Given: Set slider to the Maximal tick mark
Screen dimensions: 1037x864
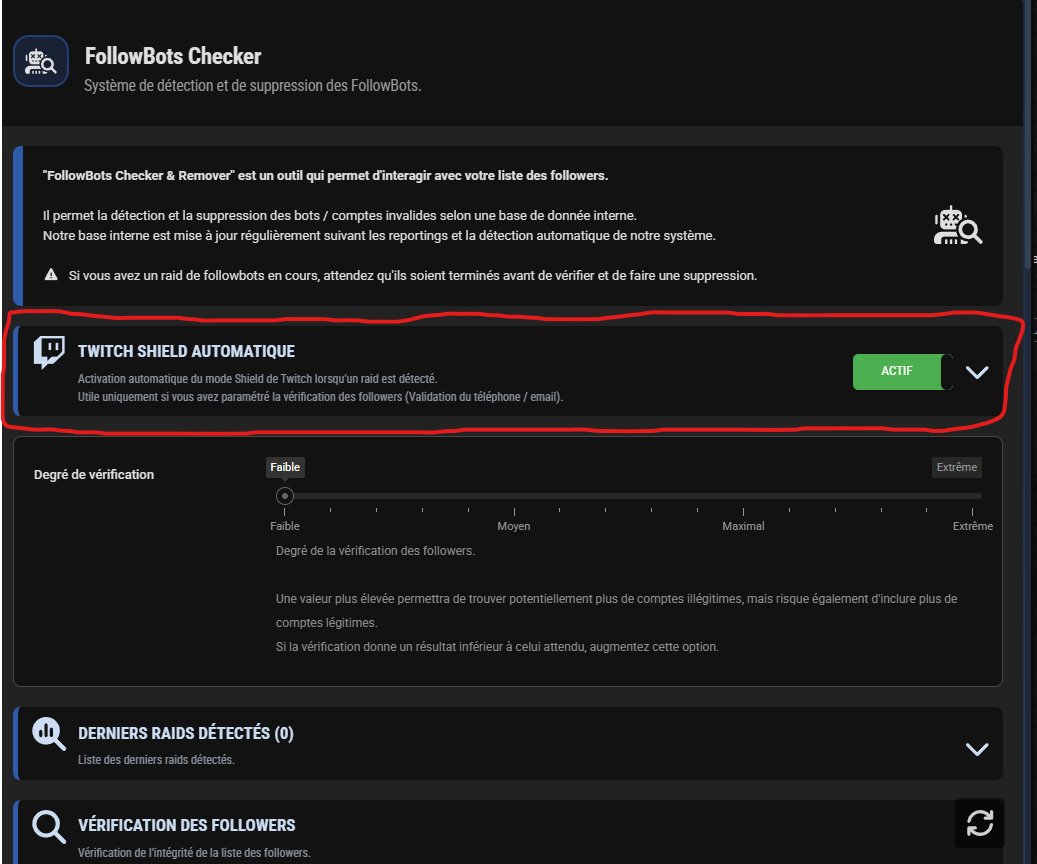Looking at the screenshot, I should [x=743, y=511].
